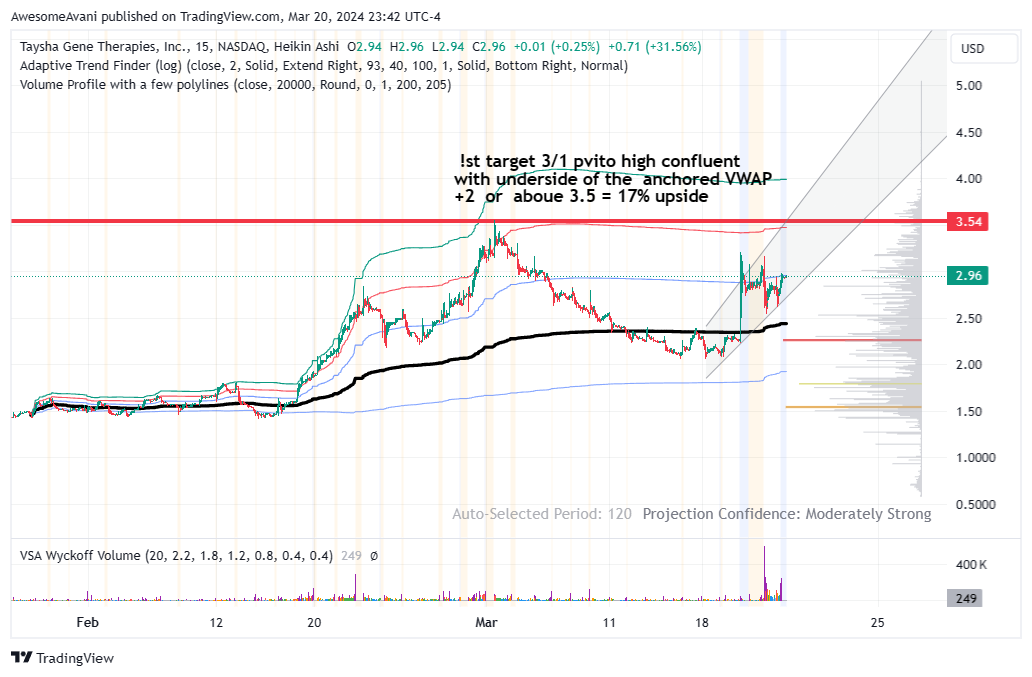Click the C2.96 close value in legend
1032x677 pixels.
click(x=490, y=47)
